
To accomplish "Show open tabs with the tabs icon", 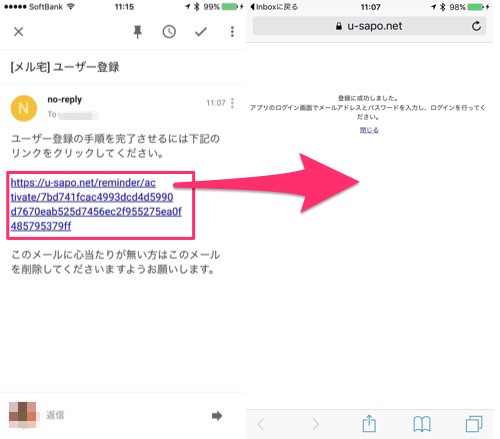I will coord(474,424).
